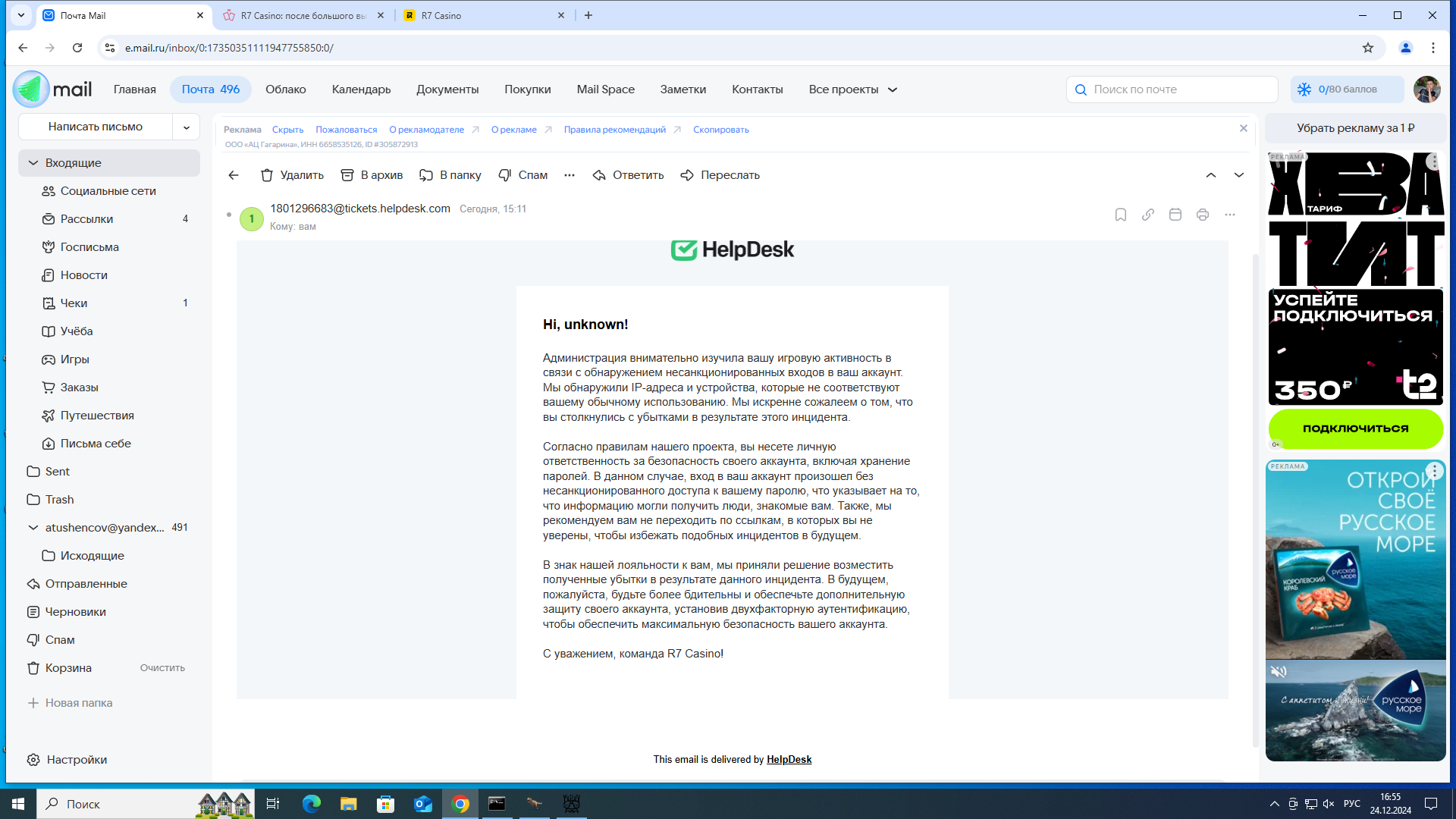This screenshot has height=819, width=1456.
Task: Click Очистить next to Корзина
Action: click(x=162, y=668)
